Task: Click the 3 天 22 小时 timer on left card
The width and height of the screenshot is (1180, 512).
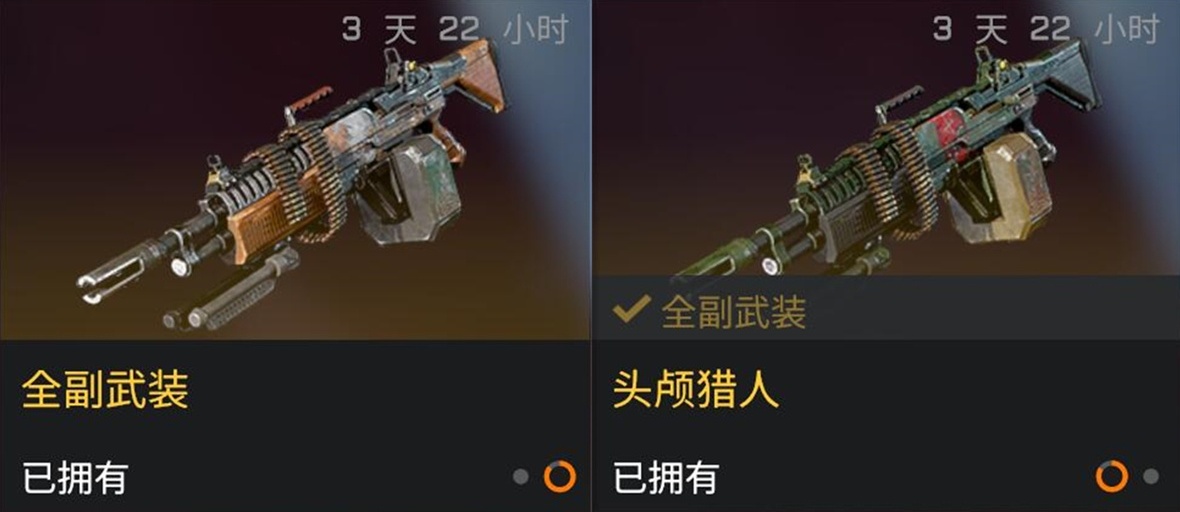Action: pos(455,30)
